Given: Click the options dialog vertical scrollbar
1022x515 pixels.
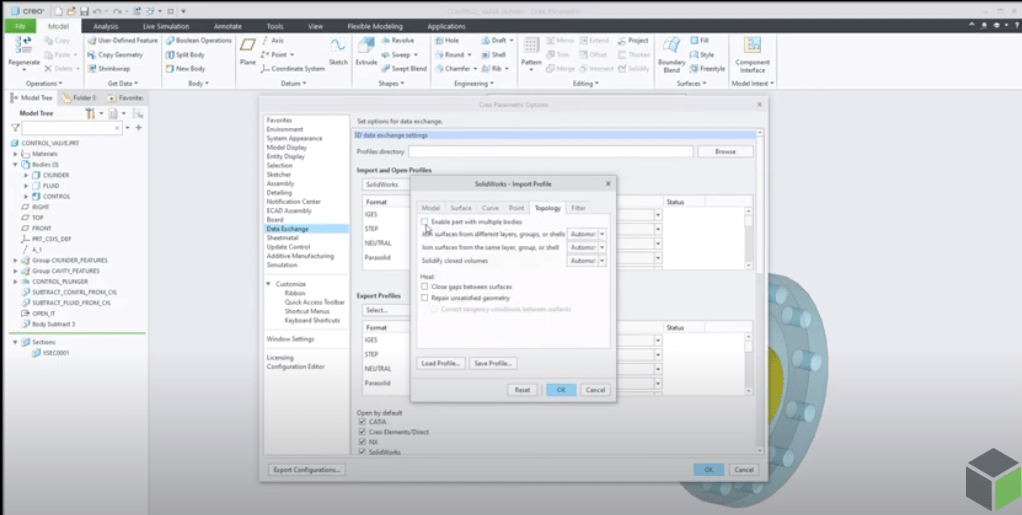Looking at the screenshot, I should coord(760,200).
